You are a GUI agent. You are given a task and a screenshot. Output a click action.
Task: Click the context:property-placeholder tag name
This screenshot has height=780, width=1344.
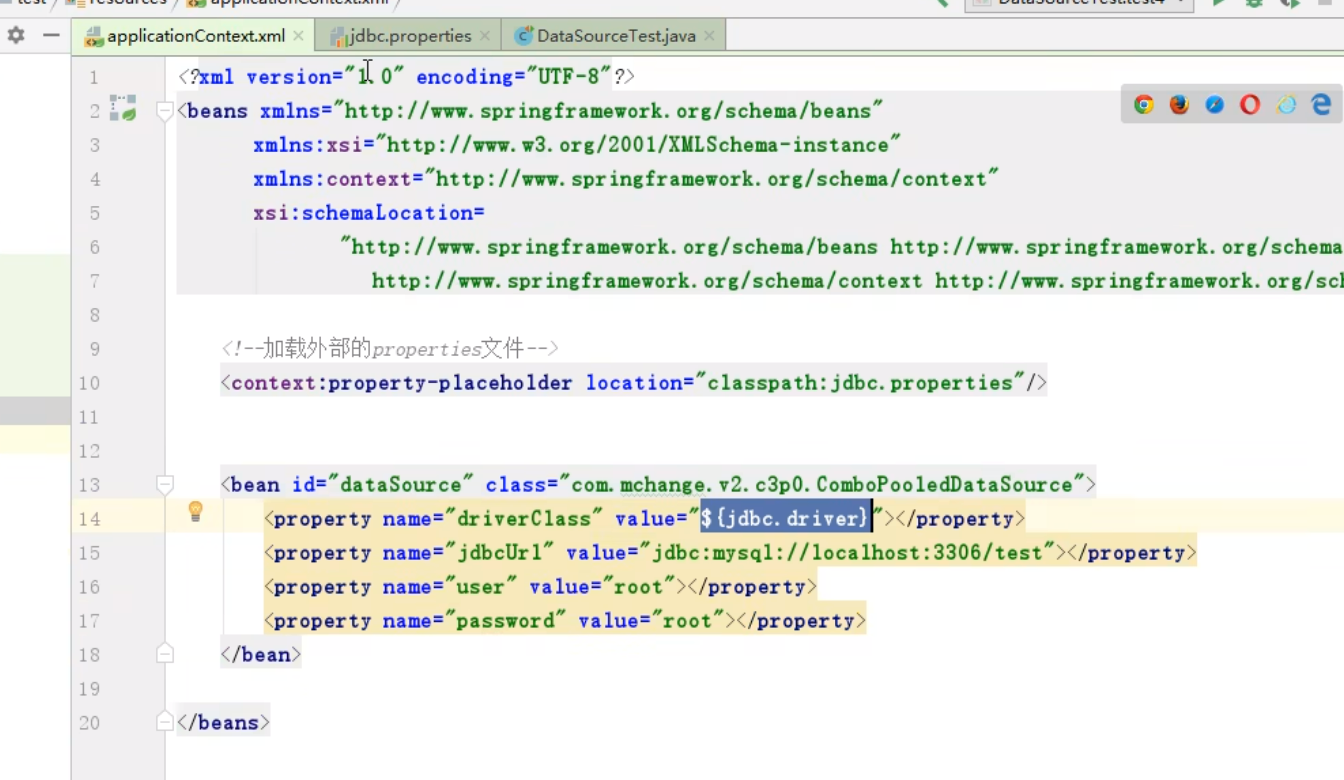coord(402,382)
